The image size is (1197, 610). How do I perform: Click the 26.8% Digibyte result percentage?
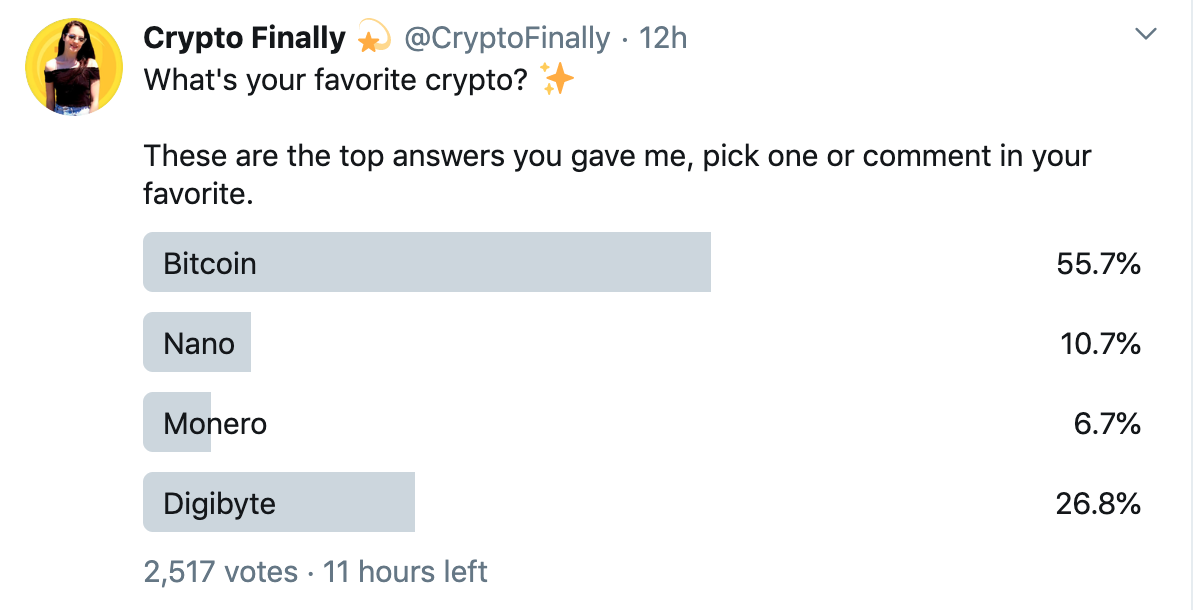1098,504
